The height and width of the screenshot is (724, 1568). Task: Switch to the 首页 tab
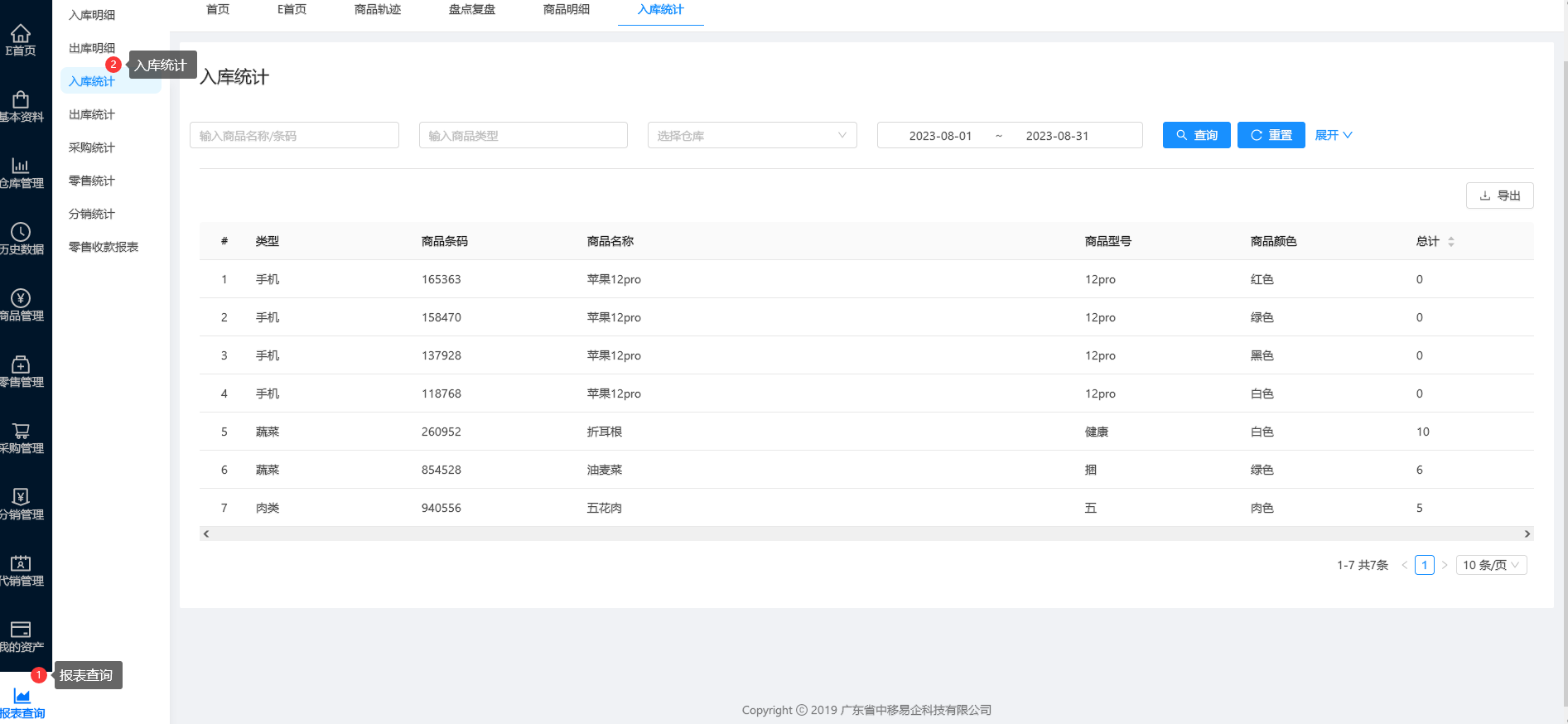tap(218, 10)
